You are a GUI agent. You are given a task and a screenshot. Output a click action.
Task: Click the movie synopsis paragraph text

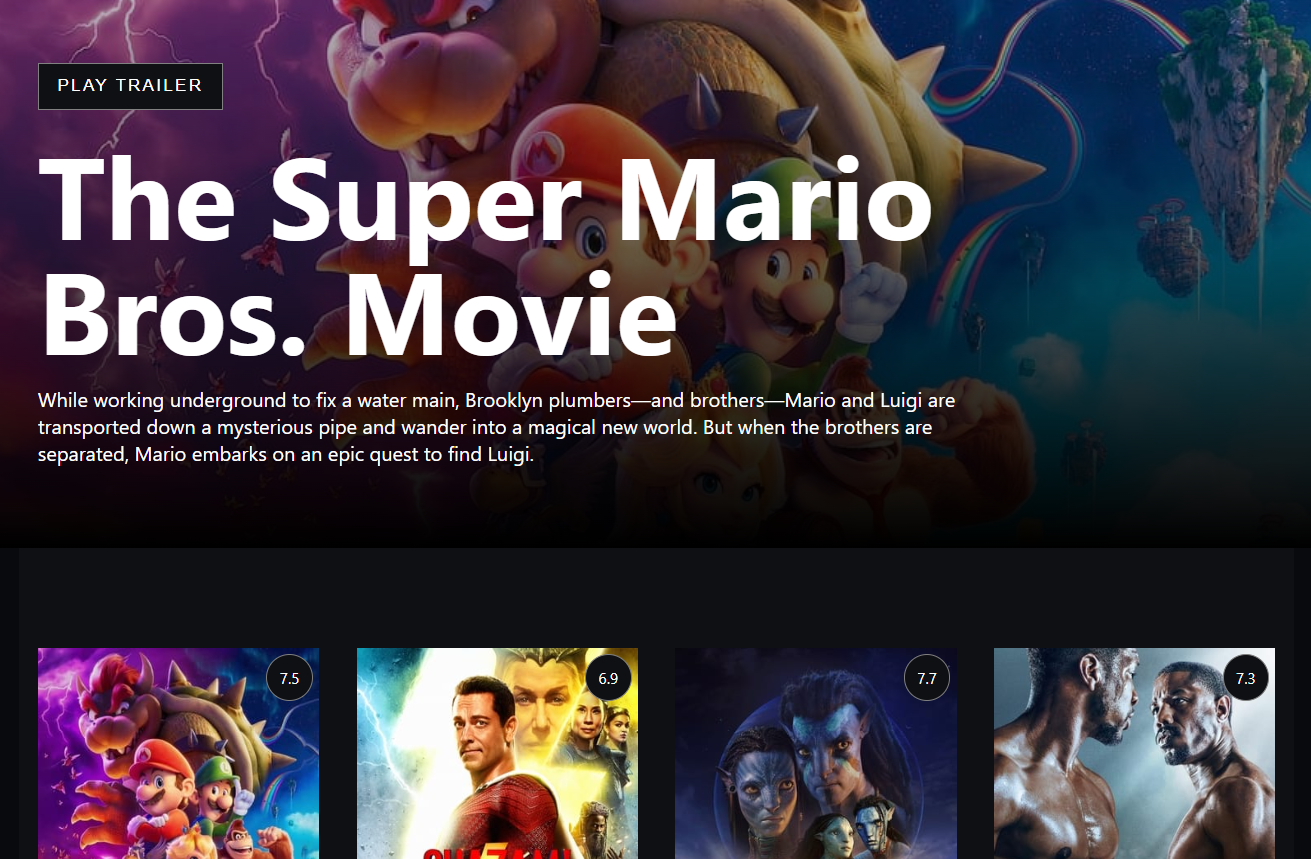click(x=497, y=427)
